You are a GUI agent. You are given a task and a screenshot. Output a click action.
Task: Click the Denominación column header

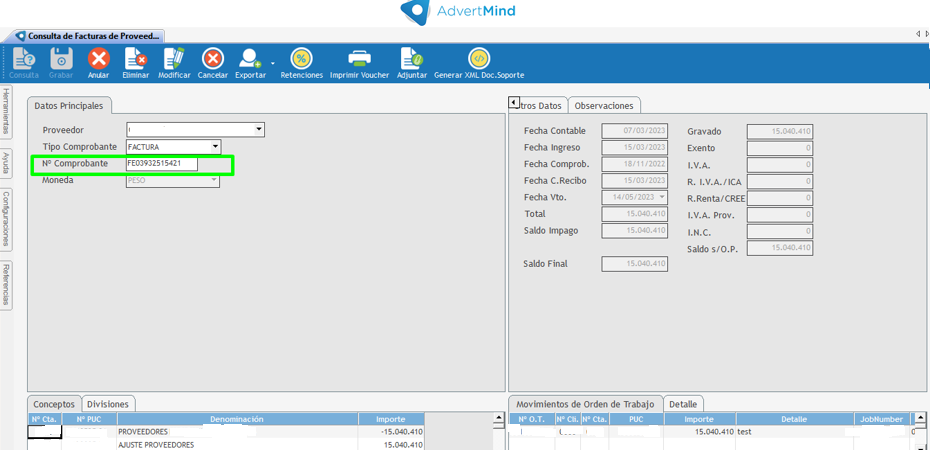237,419
